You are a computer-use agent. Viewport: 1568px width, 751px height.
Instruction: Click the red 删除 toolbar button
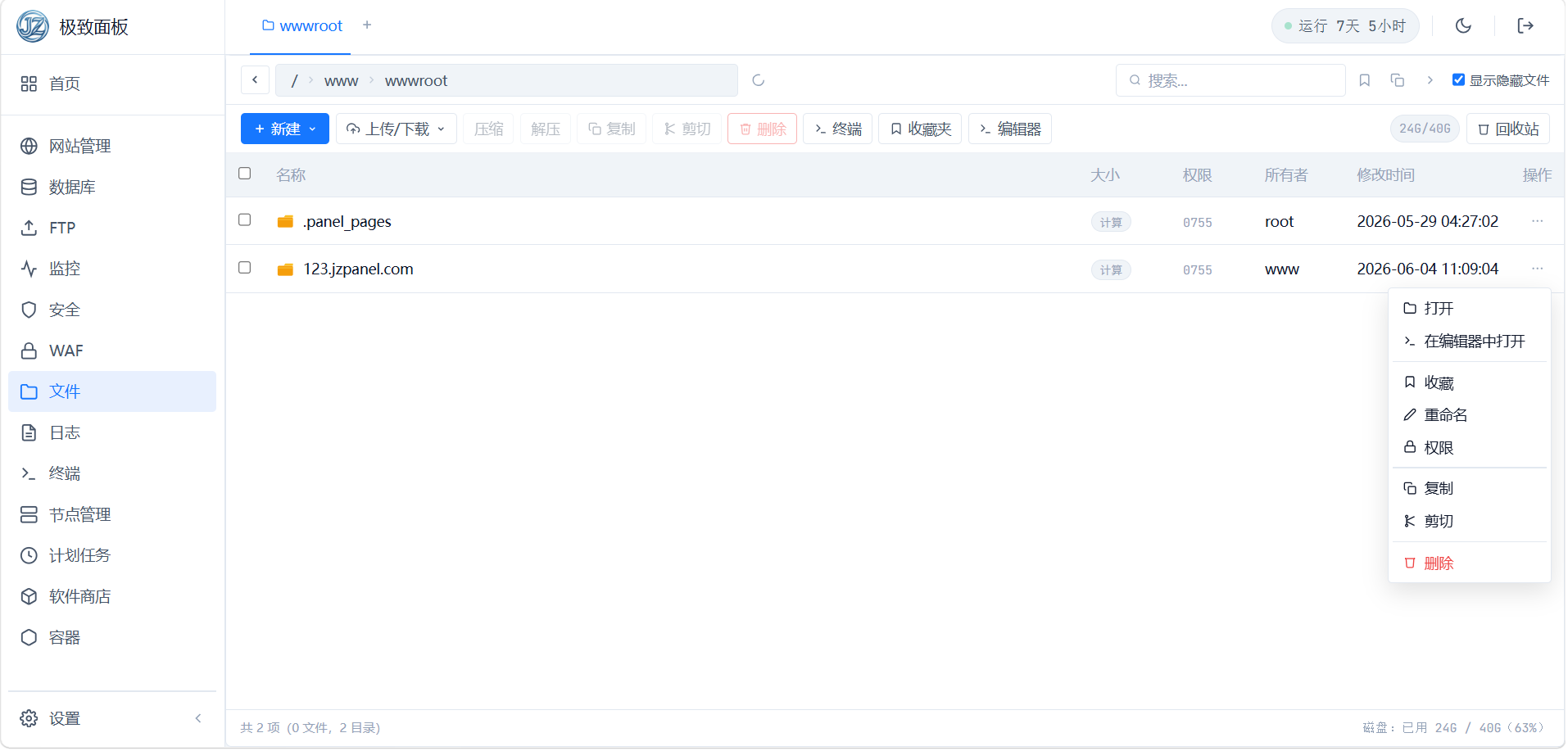click(x=763, y=129)
